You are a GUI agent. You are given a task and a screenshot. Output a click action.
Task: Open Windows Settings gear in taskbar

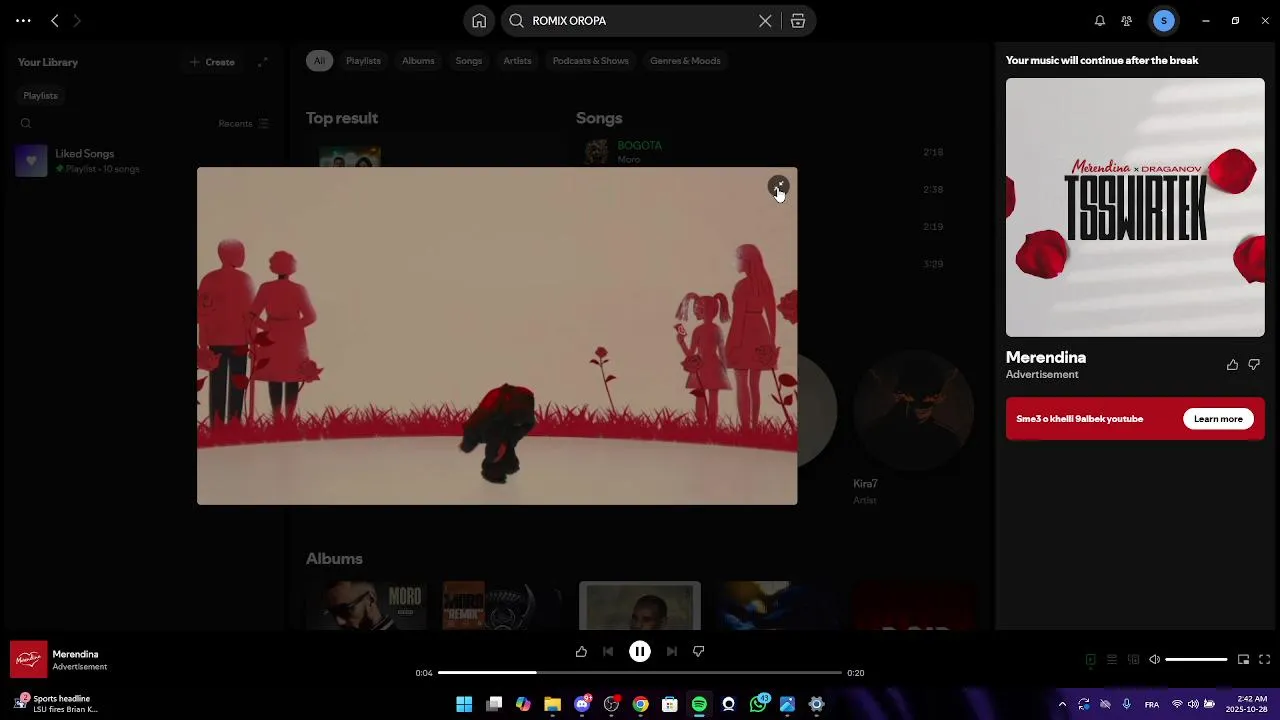click(816, 704)
